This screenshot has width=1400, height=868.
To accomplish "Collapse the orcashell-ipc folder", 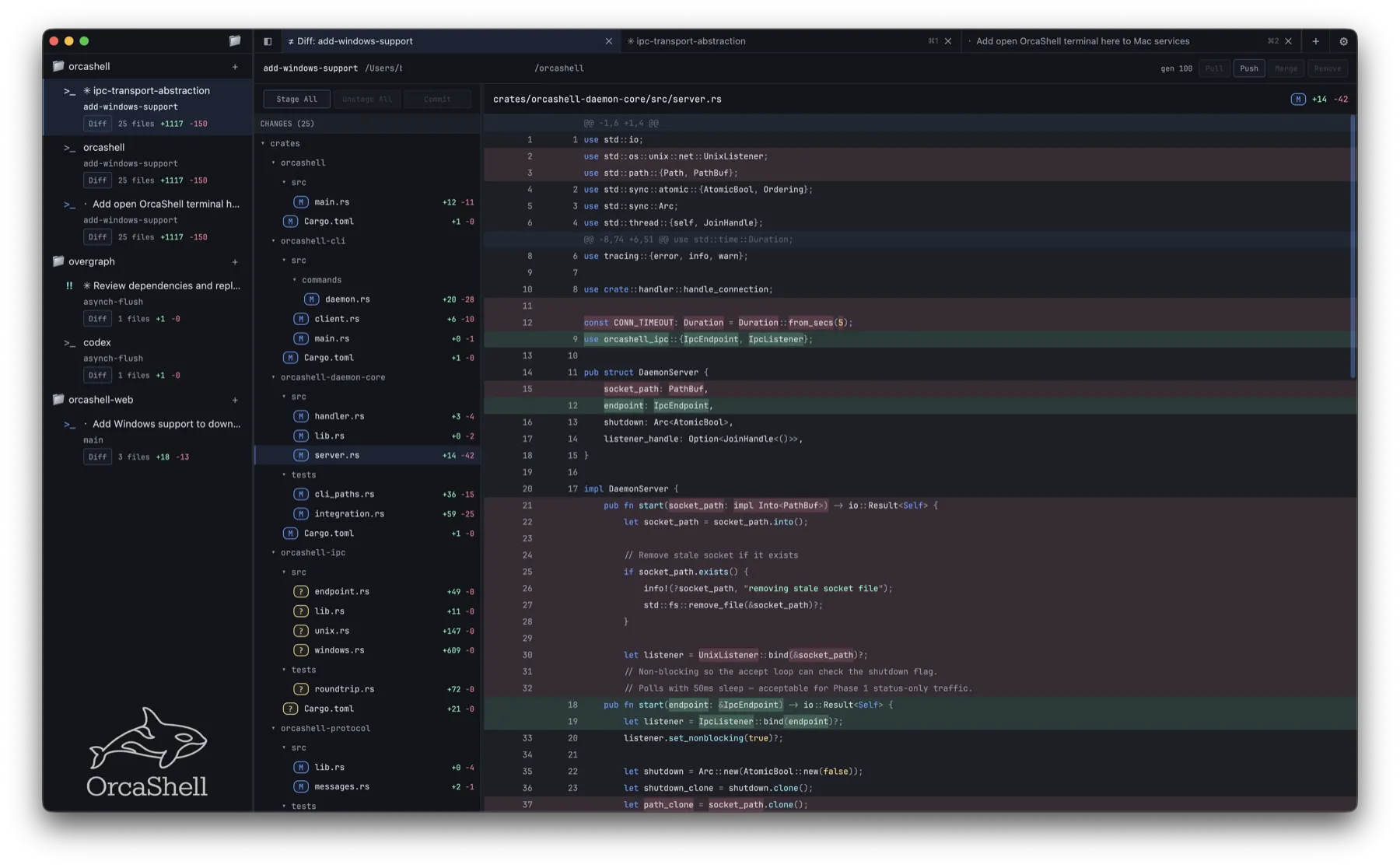I will point(274,553).
